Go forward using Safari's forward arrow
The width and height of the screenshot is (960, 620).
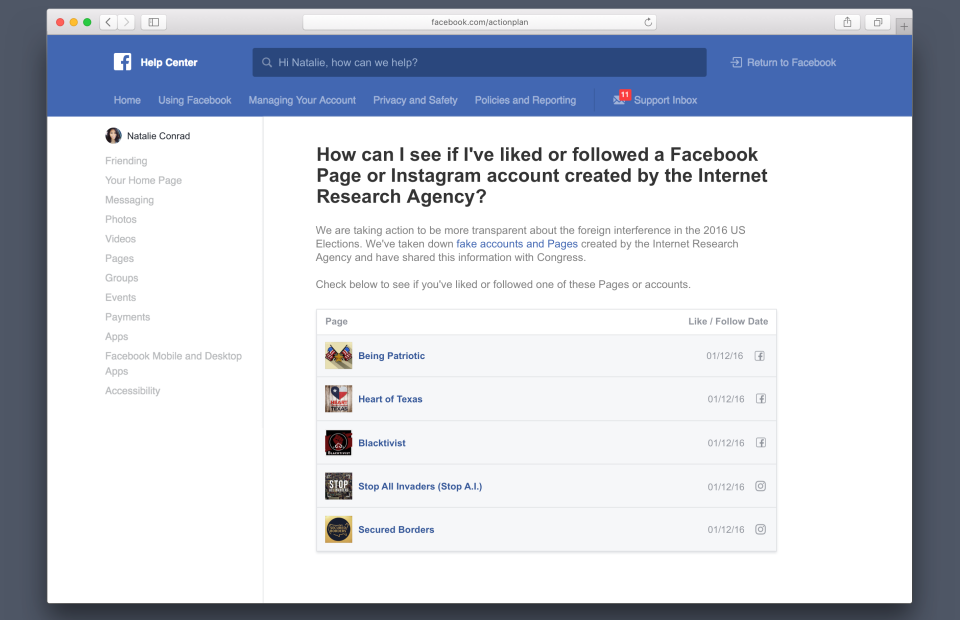click(126, 22)
